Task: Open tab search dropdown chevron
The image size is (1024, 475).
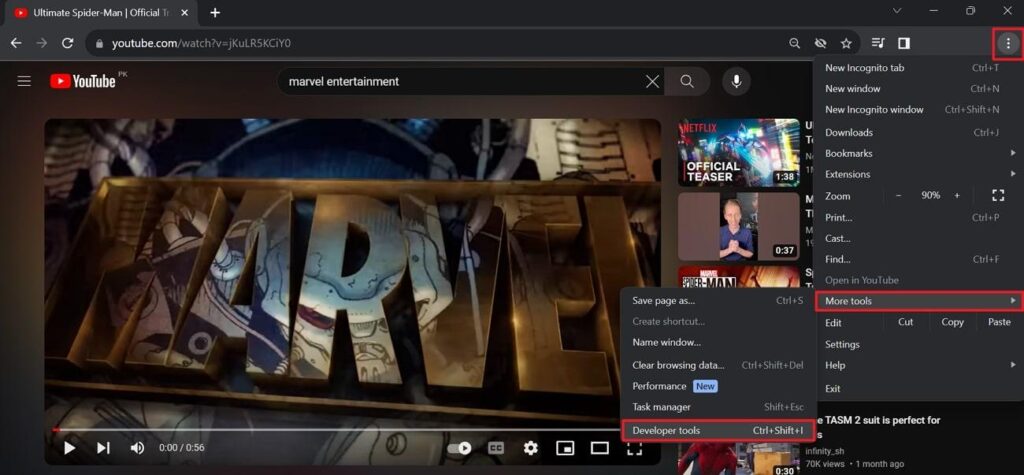Action: pos(897,11)
